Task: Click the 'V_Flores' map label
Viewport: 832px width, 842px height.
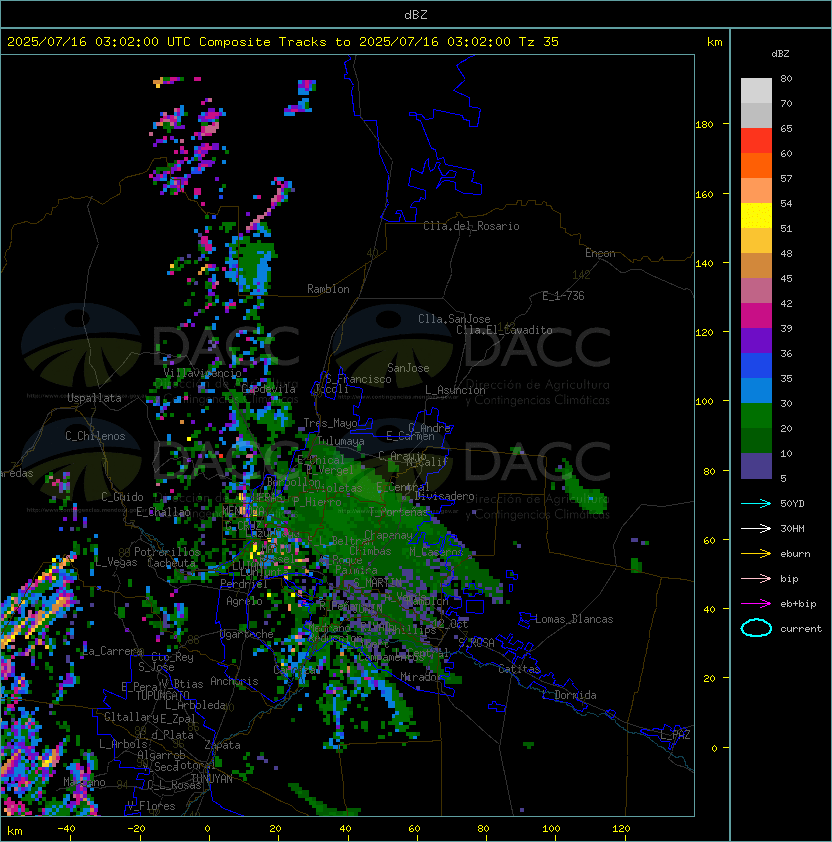Action: [151, 806]
